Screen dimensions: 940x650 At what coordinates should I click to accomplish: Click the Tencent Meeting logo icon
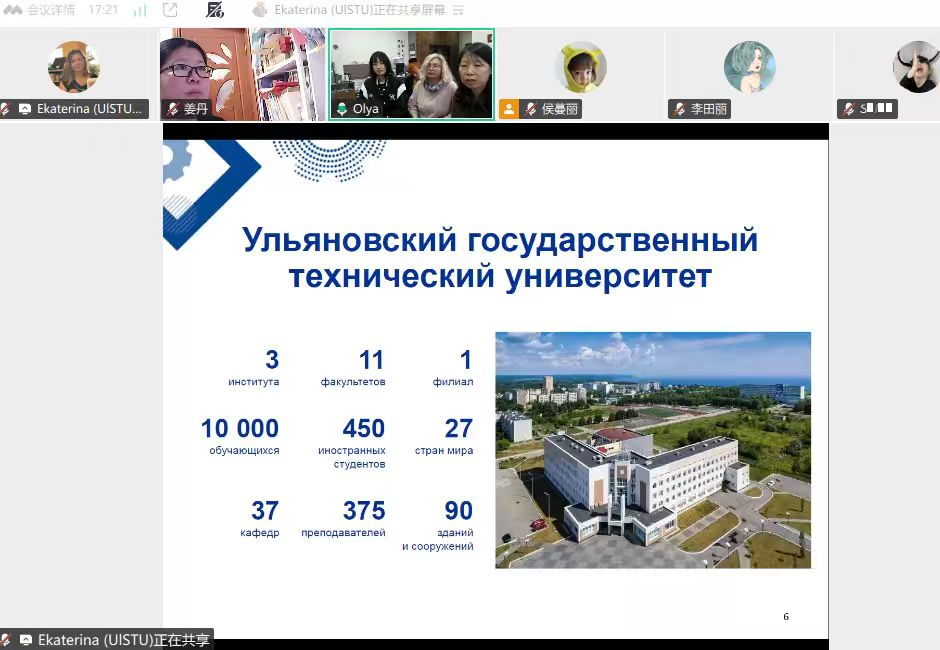click(x=12, y=10)
